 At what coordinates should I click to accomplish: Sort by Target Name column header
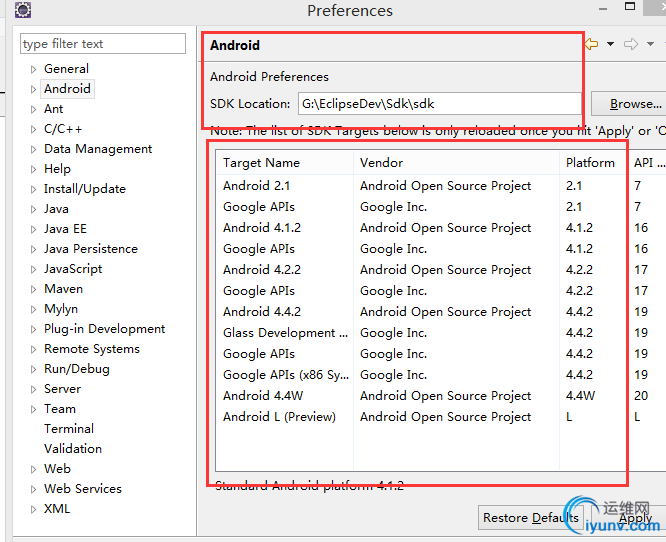tap(285, 163)
